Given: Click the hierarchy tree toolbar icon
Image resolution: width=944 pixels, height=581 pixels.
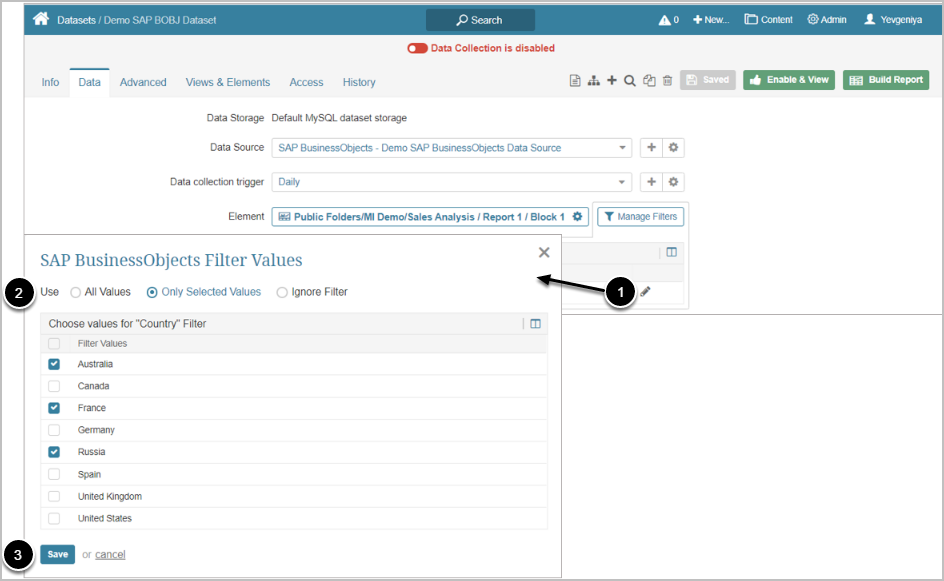Looking at the screenshot, I should [x=594, y=80].
